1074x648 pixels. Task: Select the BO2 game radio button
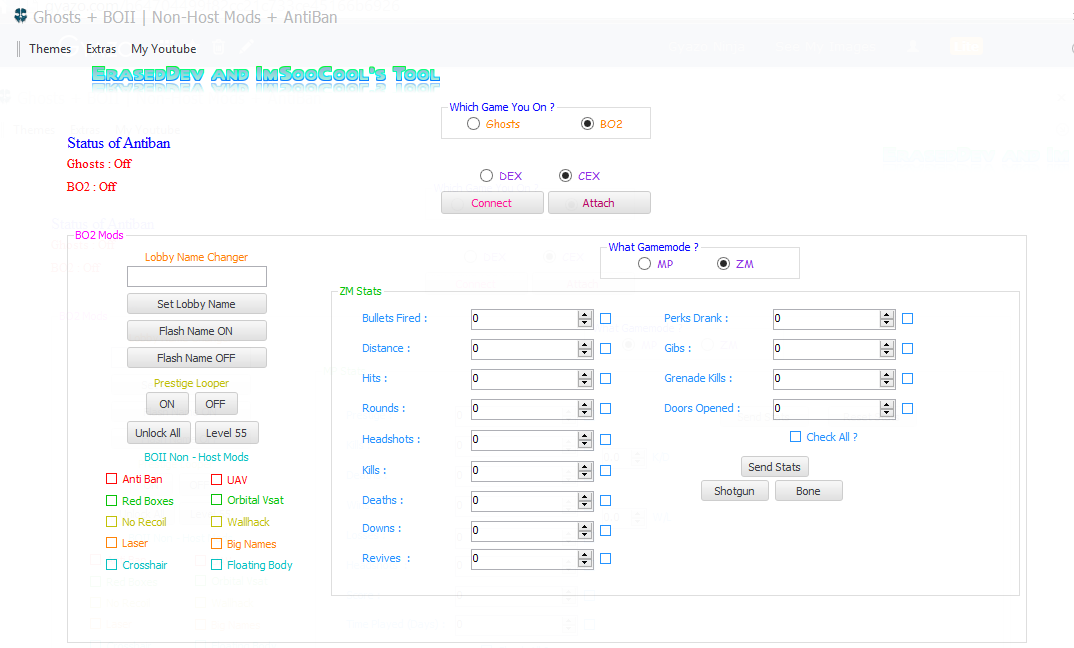click(x=587, y=124)
